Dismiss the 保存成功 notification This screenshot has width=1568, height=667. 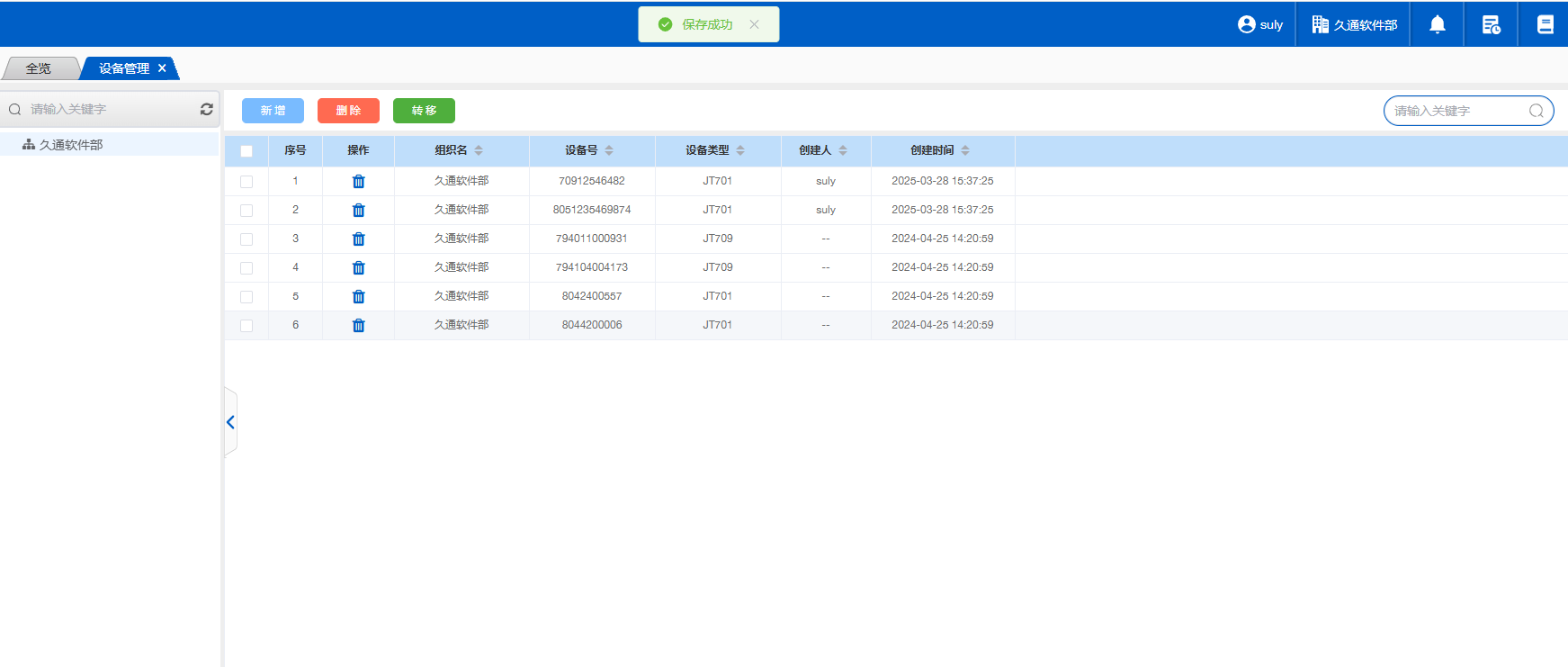click(x=754, y=24)
